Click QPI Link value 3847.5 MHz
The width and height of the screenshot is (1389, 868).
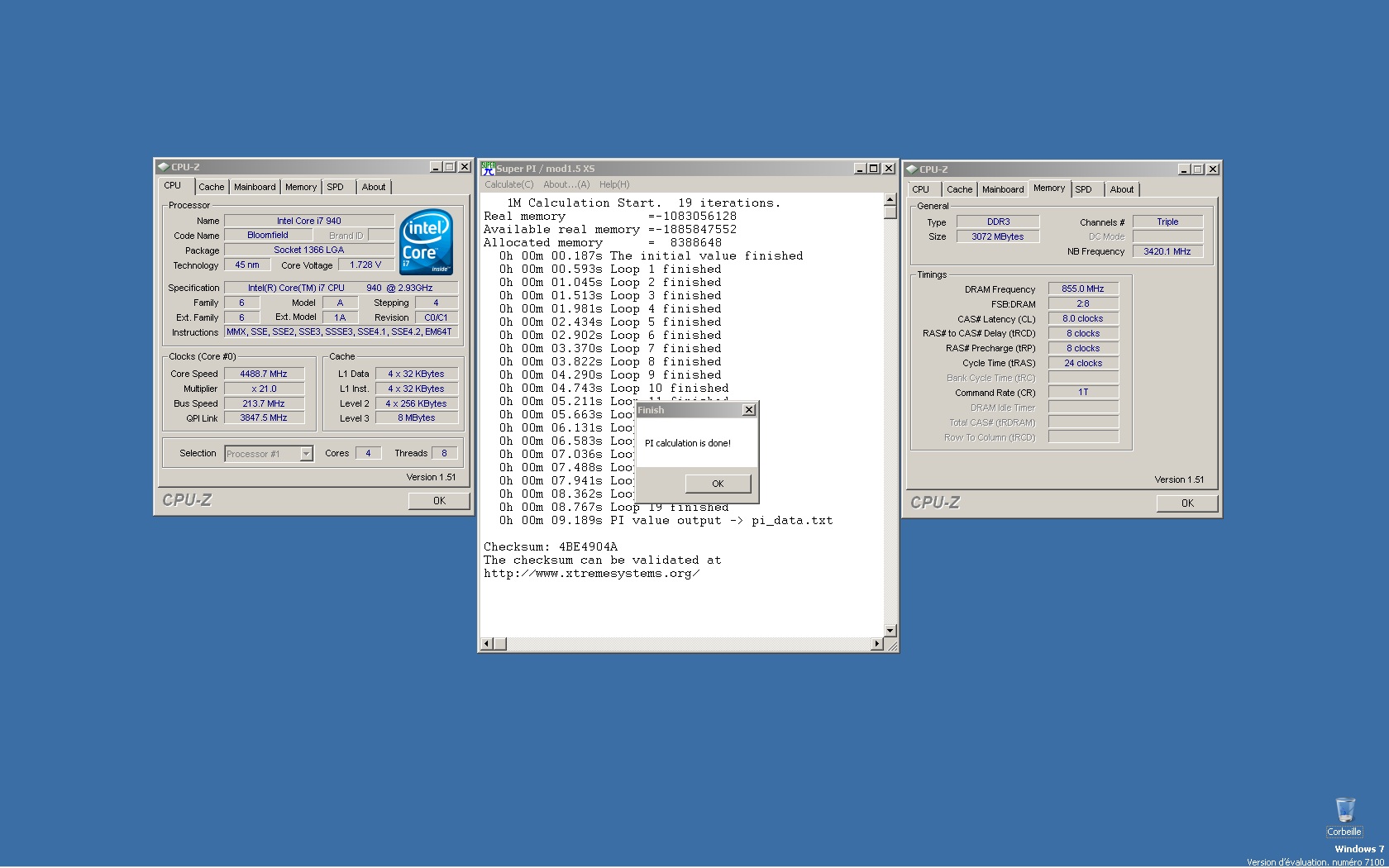(264, 418)
